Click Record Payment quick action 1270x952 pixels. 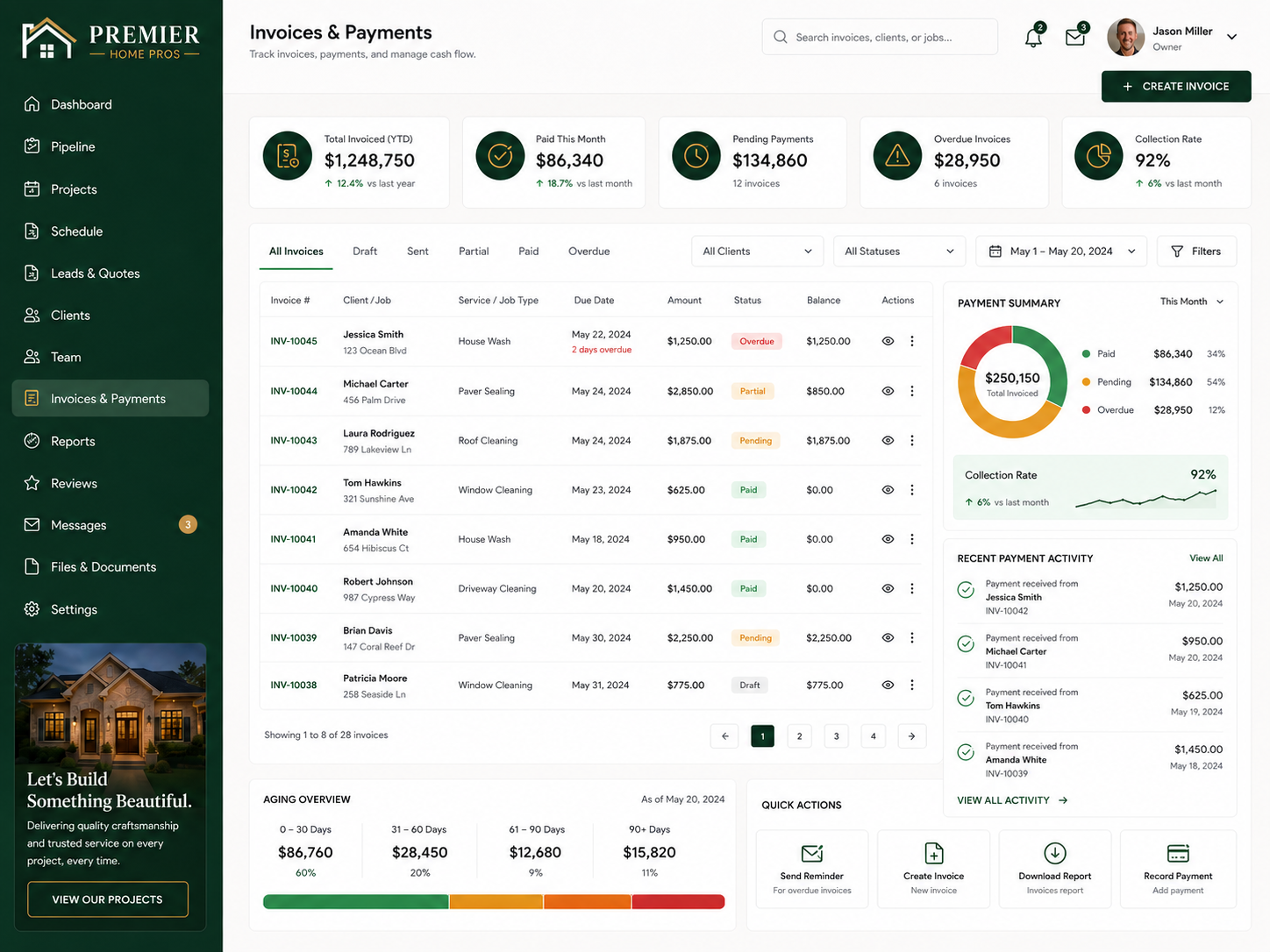(1178, 869)
